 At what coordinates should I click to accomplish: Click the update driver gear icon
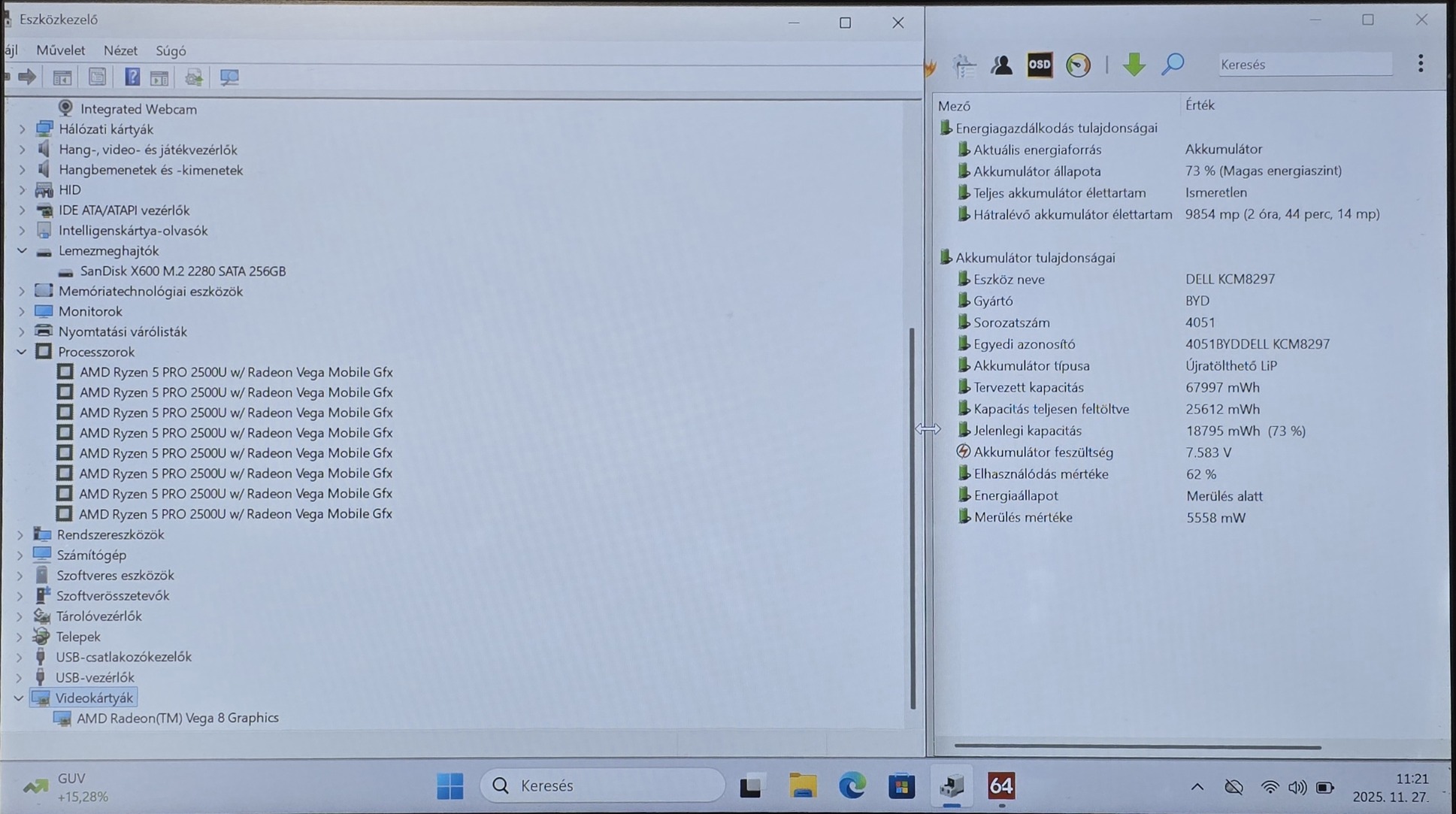(x=194, y=77)
